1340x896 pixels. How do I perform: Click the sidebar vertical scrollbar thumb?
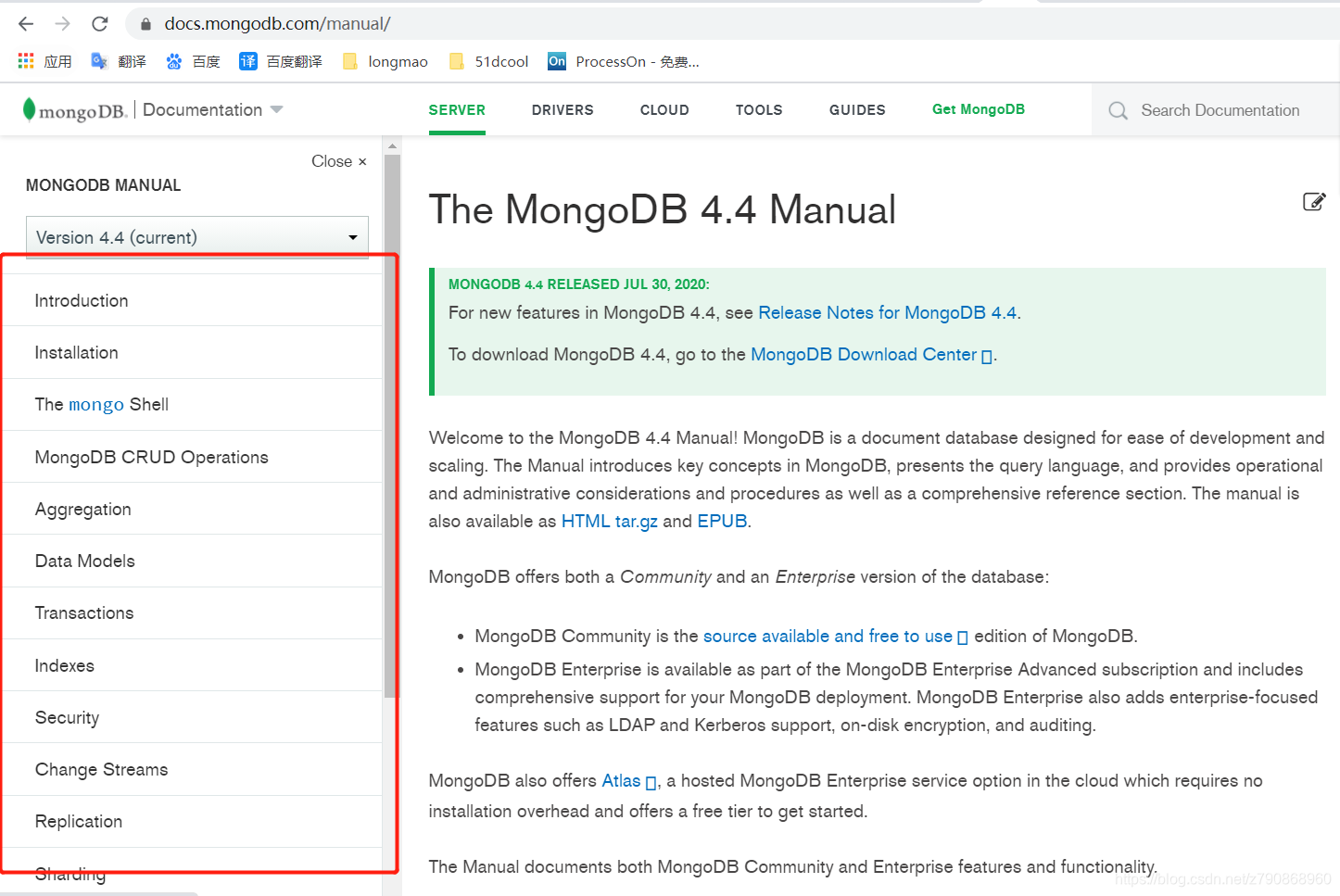click(392, 426)
